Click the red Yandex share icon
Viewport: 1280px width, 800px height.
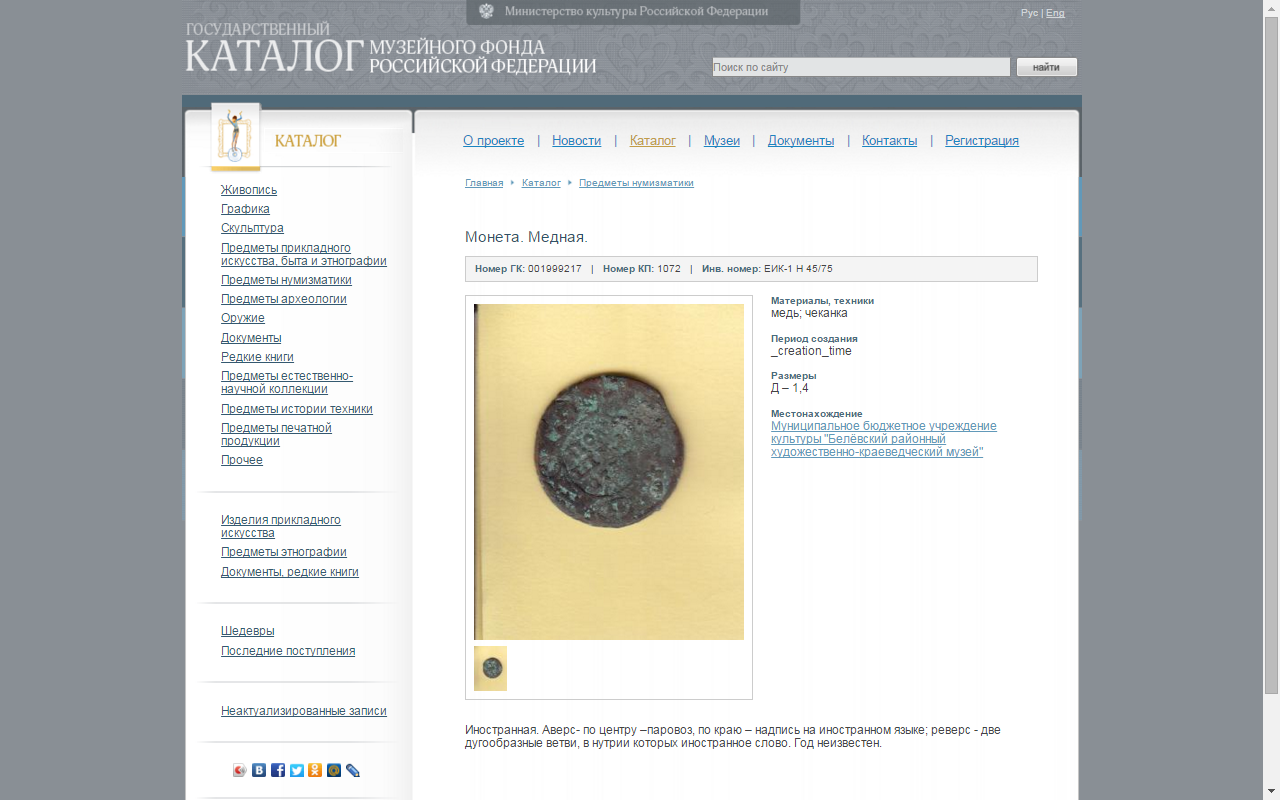point(240,770)
